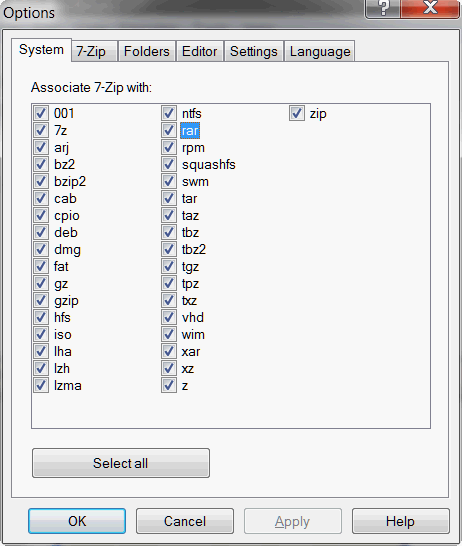462x546 pixels.
Task: Uncheck the ntfs checkbox
Action: point(169,113)
